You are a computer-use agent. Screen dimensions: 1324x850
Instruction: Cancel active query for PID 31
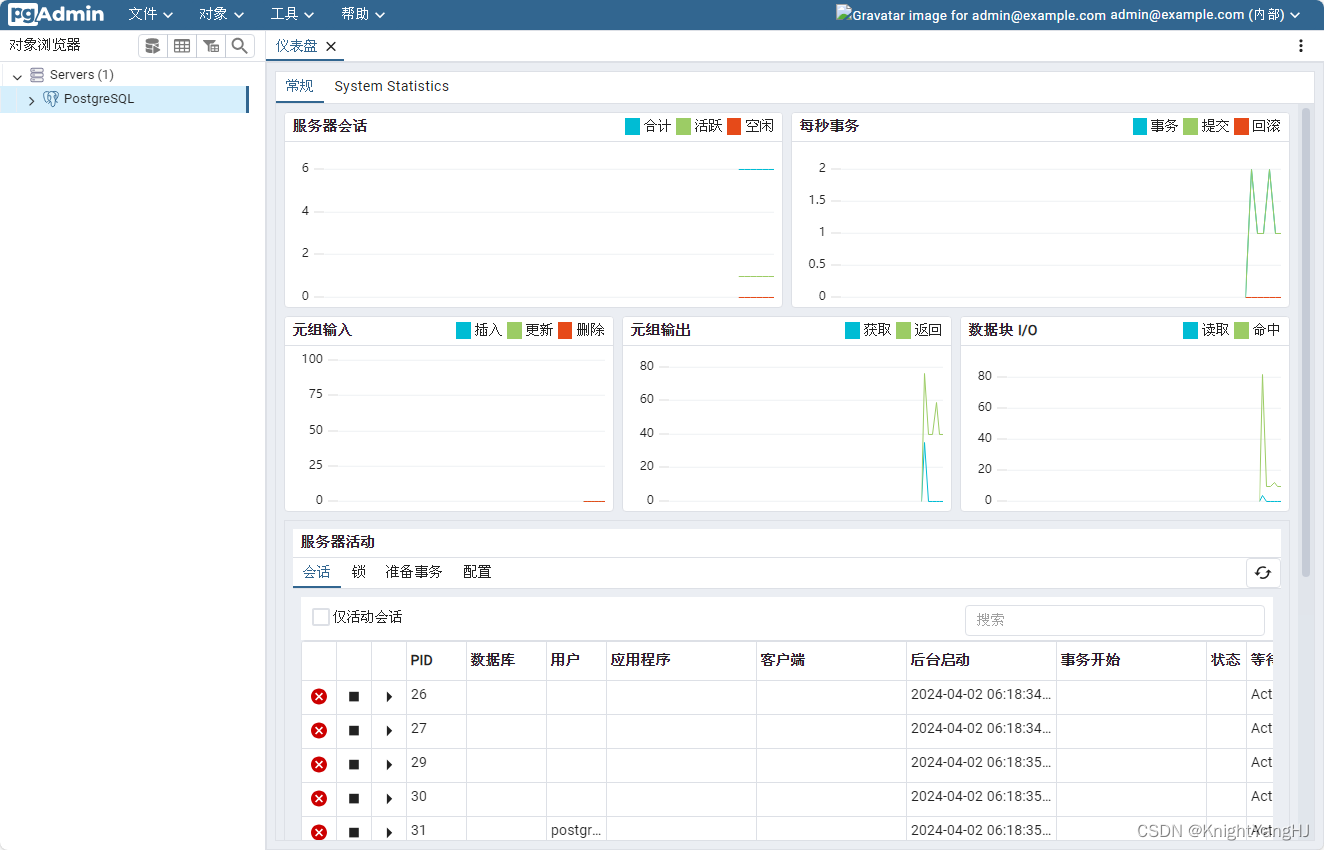[x=354, y=832]
